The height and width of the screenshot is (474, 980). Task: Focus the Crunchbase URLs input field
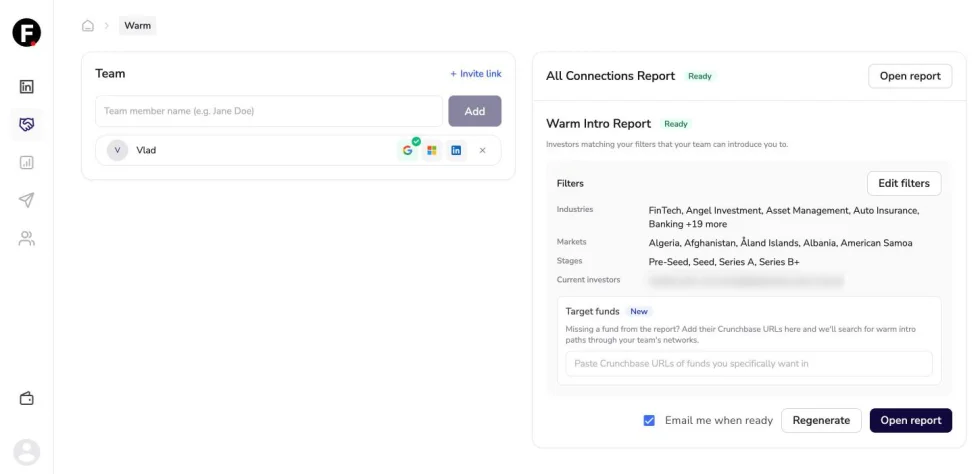(749, 363)
